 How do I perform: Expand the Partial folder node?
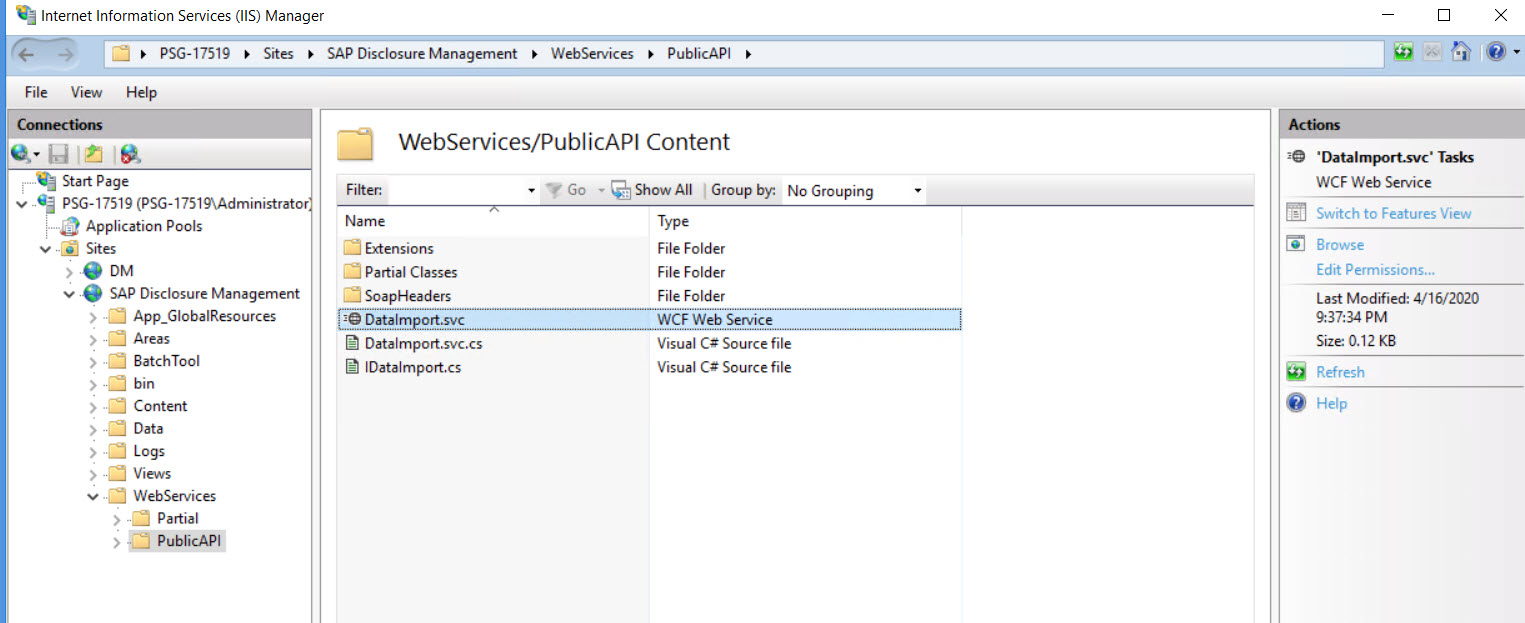coord(117,519)
